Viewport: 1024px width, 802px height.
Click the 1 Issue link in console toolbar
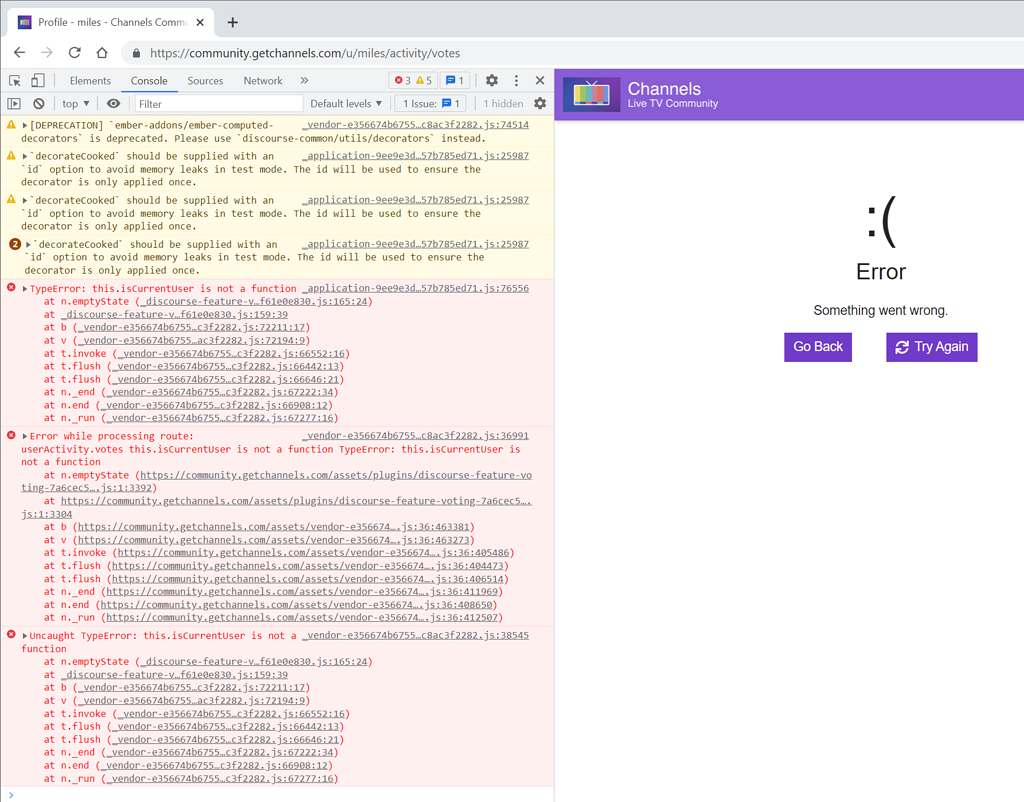click(431, 103)
